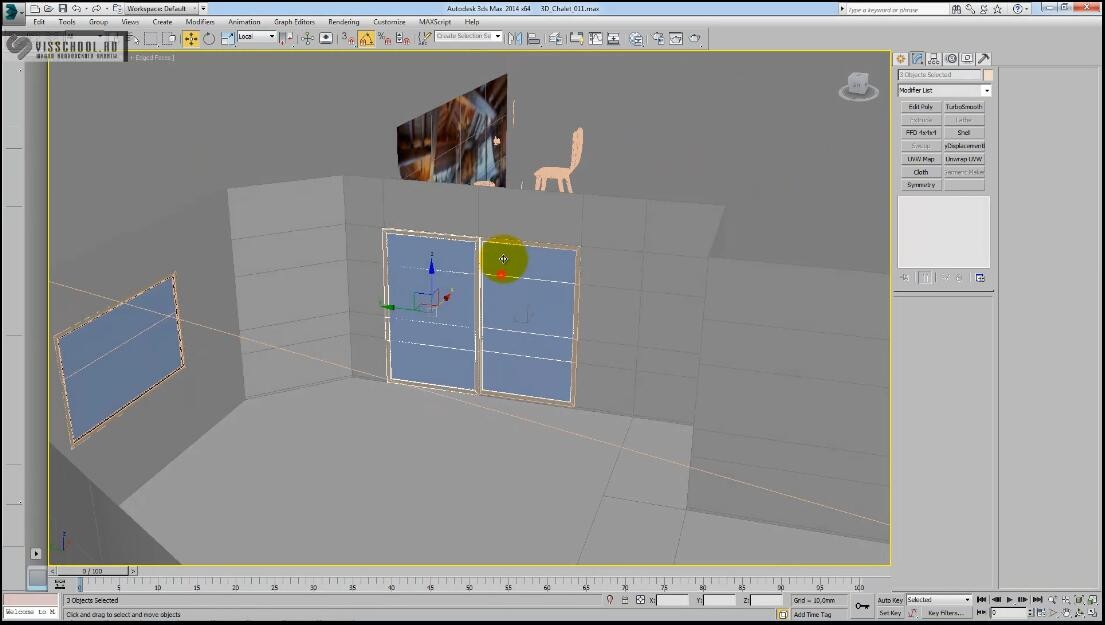Screen dimensions: 1105x625
Task: Click the Shell modifier button
Action: pyautogui.click(x=964, y=132)
